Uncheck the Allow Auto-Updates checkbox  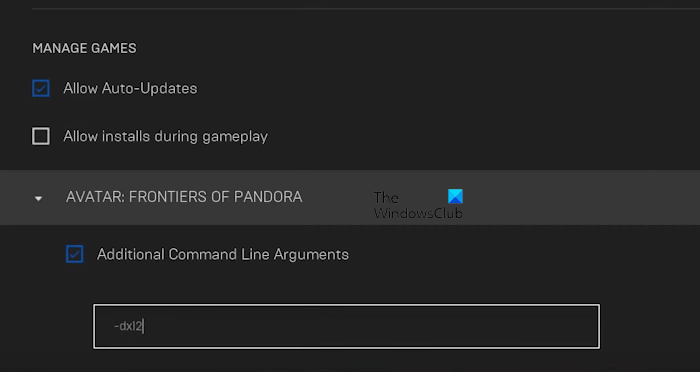point(41,88)
